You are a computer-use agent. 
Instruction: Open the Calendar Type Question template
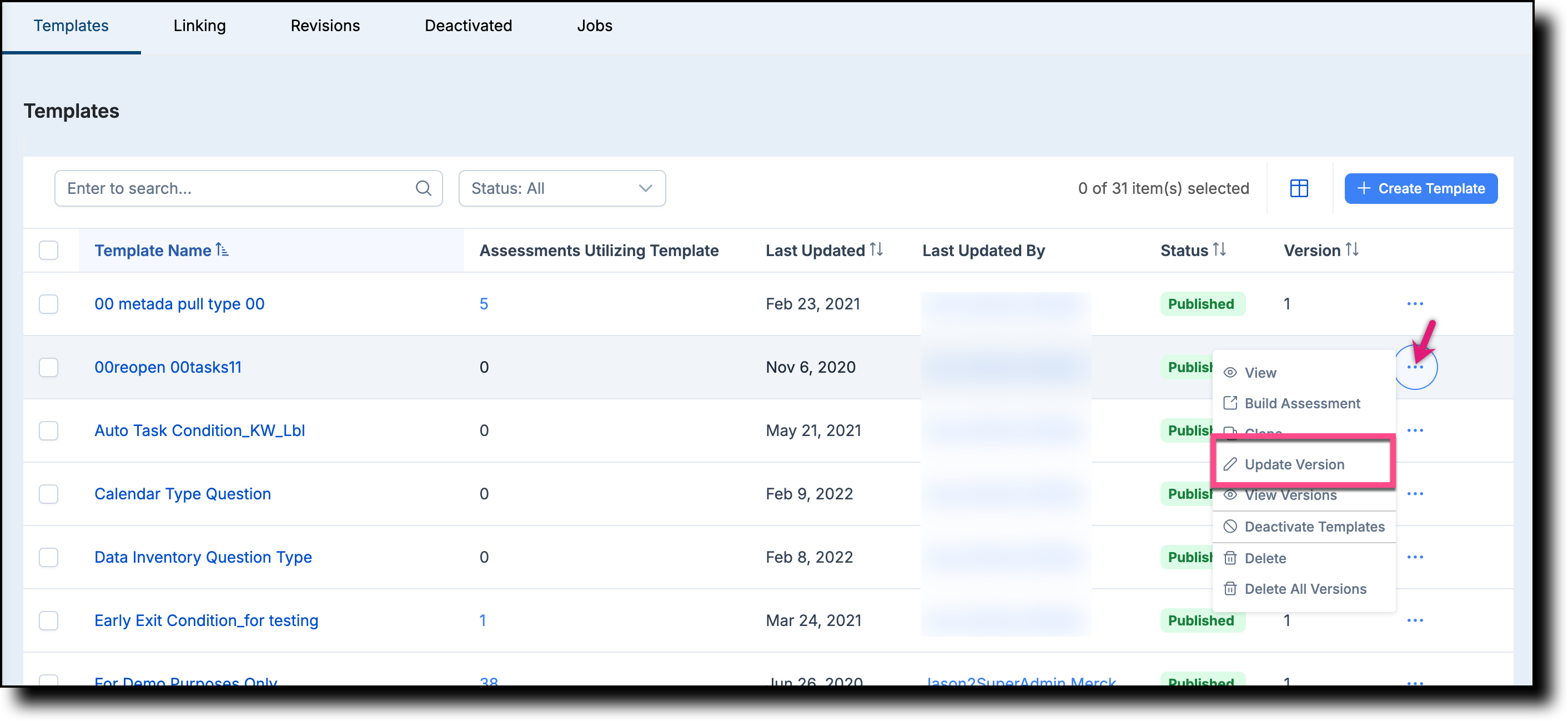[183, 494]
